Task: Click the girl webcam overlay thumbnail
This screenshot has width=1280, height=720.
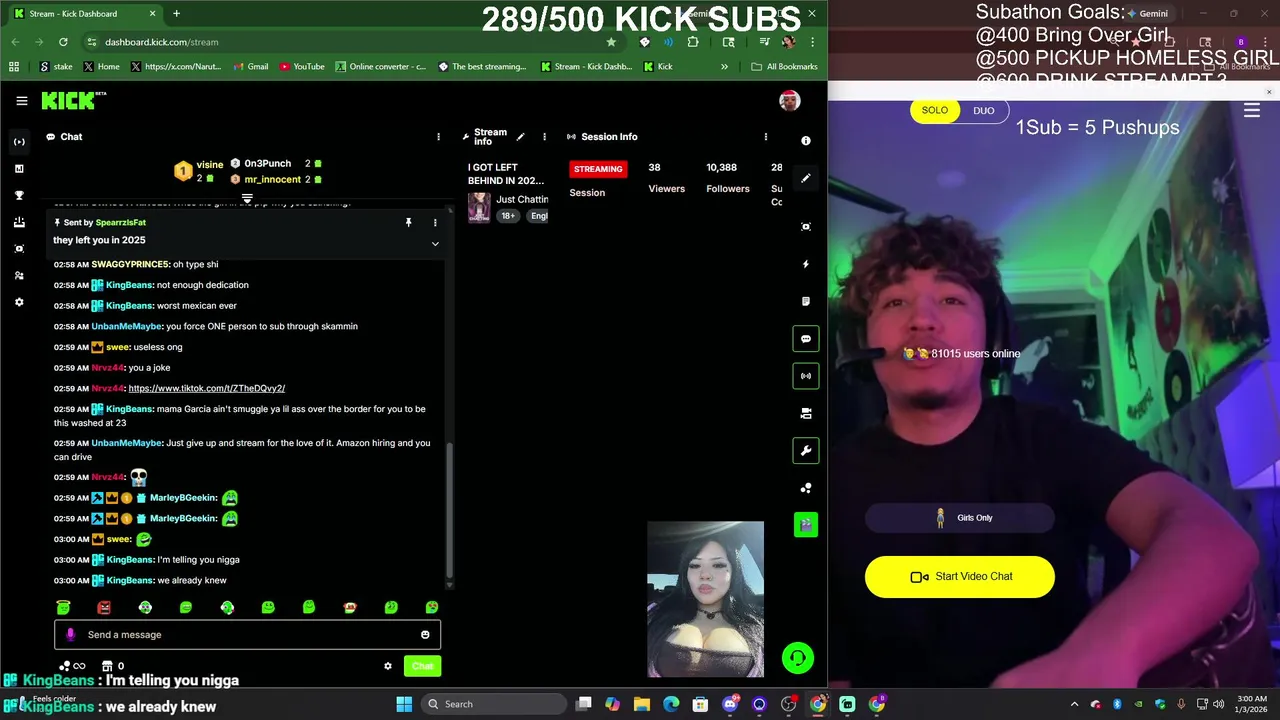Action: 705,599
